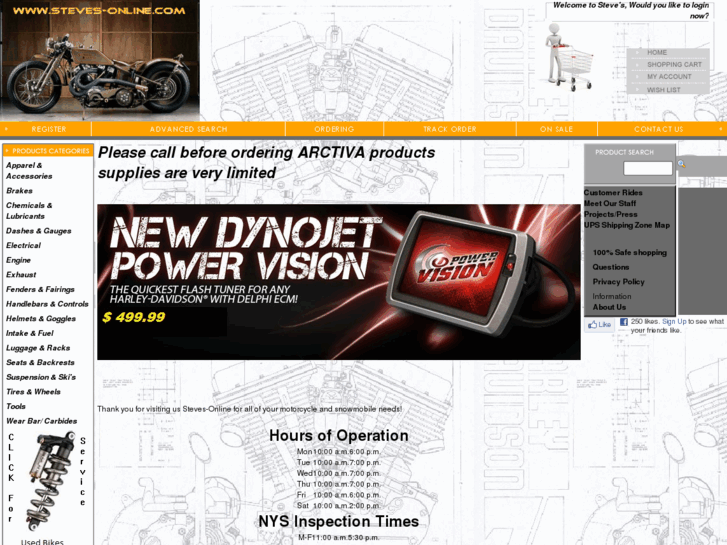
Task: Open CONTACT US in the navigation bar
Action: (x=659, y=129)
